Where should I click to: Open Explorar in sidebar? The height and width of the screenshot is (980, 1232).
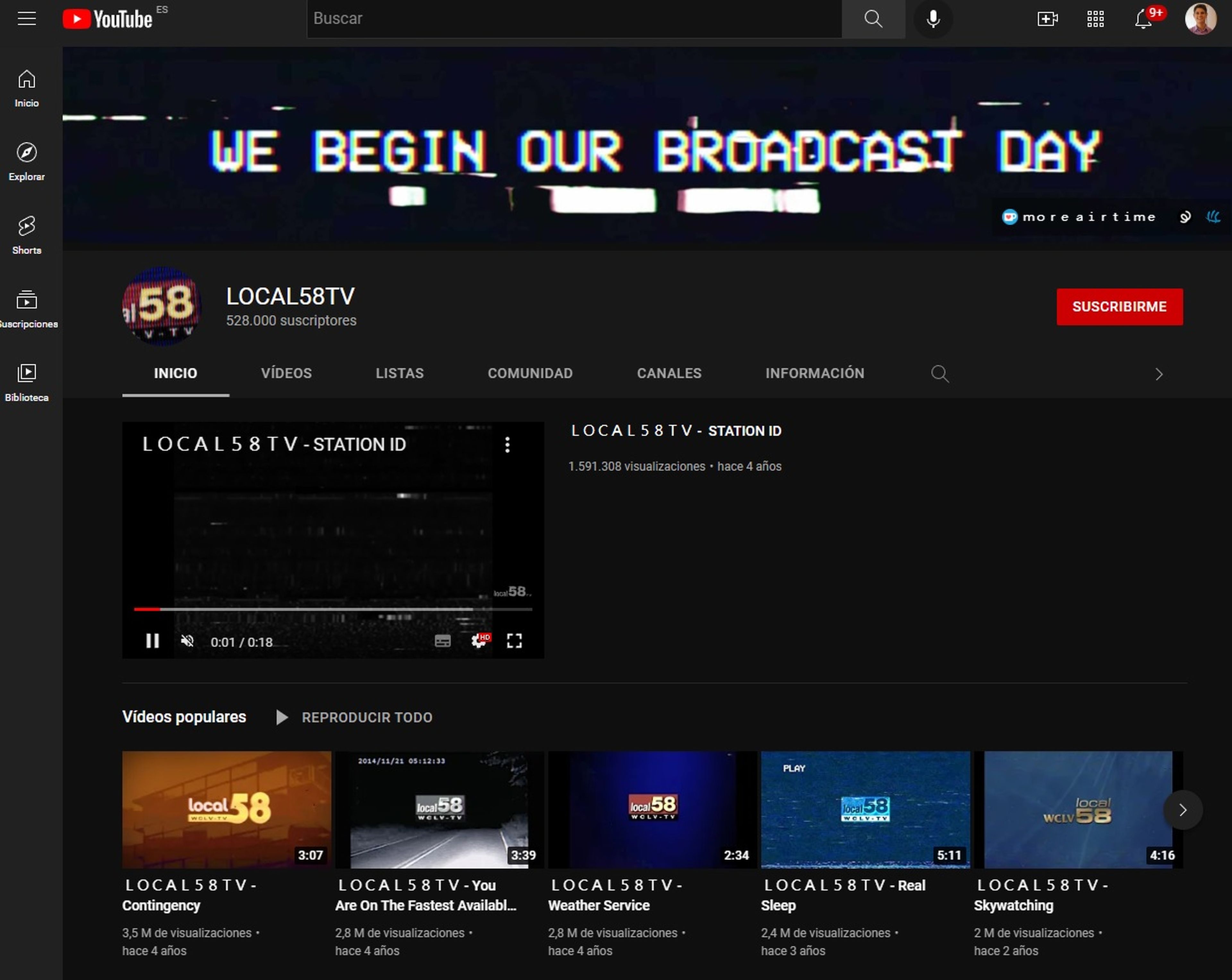click(x=26, y=162)
